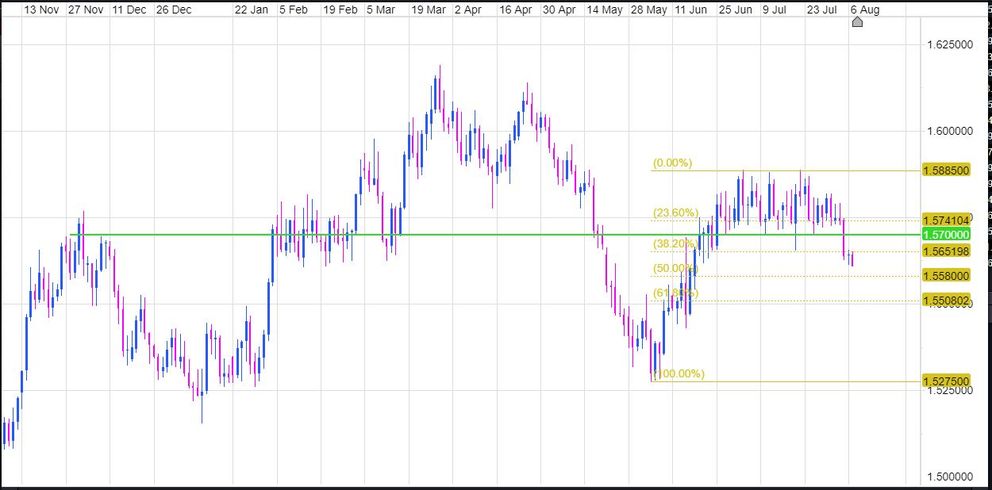The height and width of the screenshot is (490, 992).
Task: Click the 1.600000 price axis value
Action: (950, 132)
